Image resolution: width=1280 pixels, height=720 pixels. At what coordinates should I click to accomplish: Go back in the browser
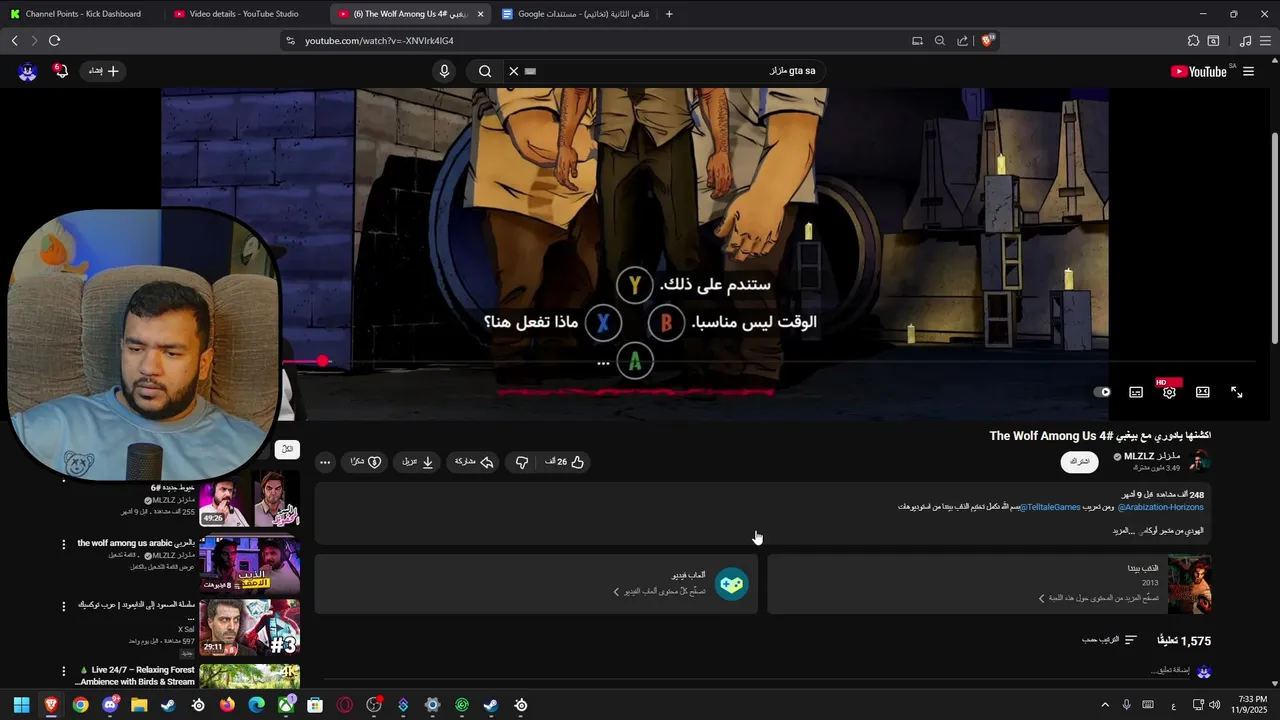(x=14, y=40)
